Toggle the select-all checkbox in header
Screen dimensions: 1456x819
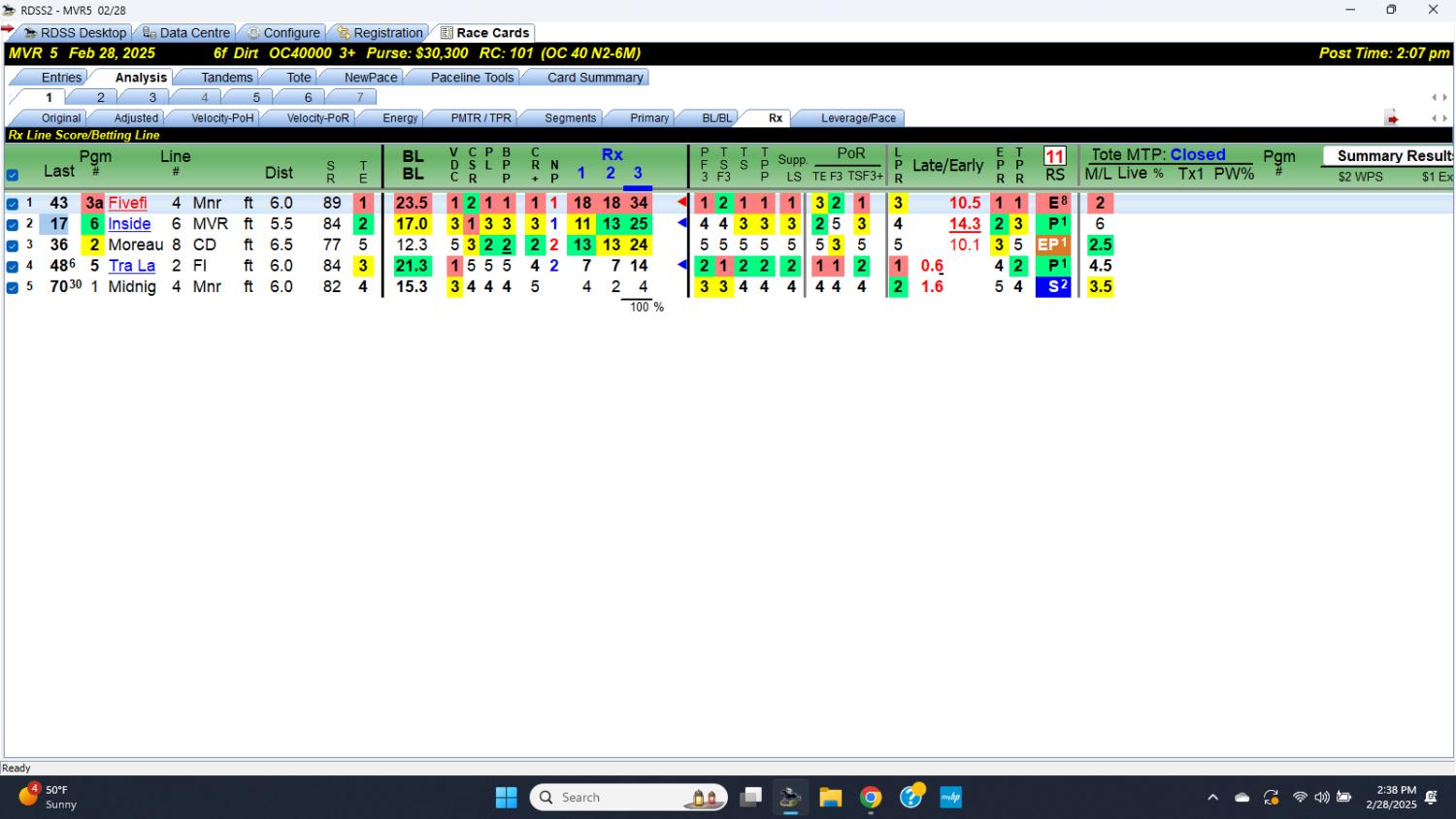[13, 176]
